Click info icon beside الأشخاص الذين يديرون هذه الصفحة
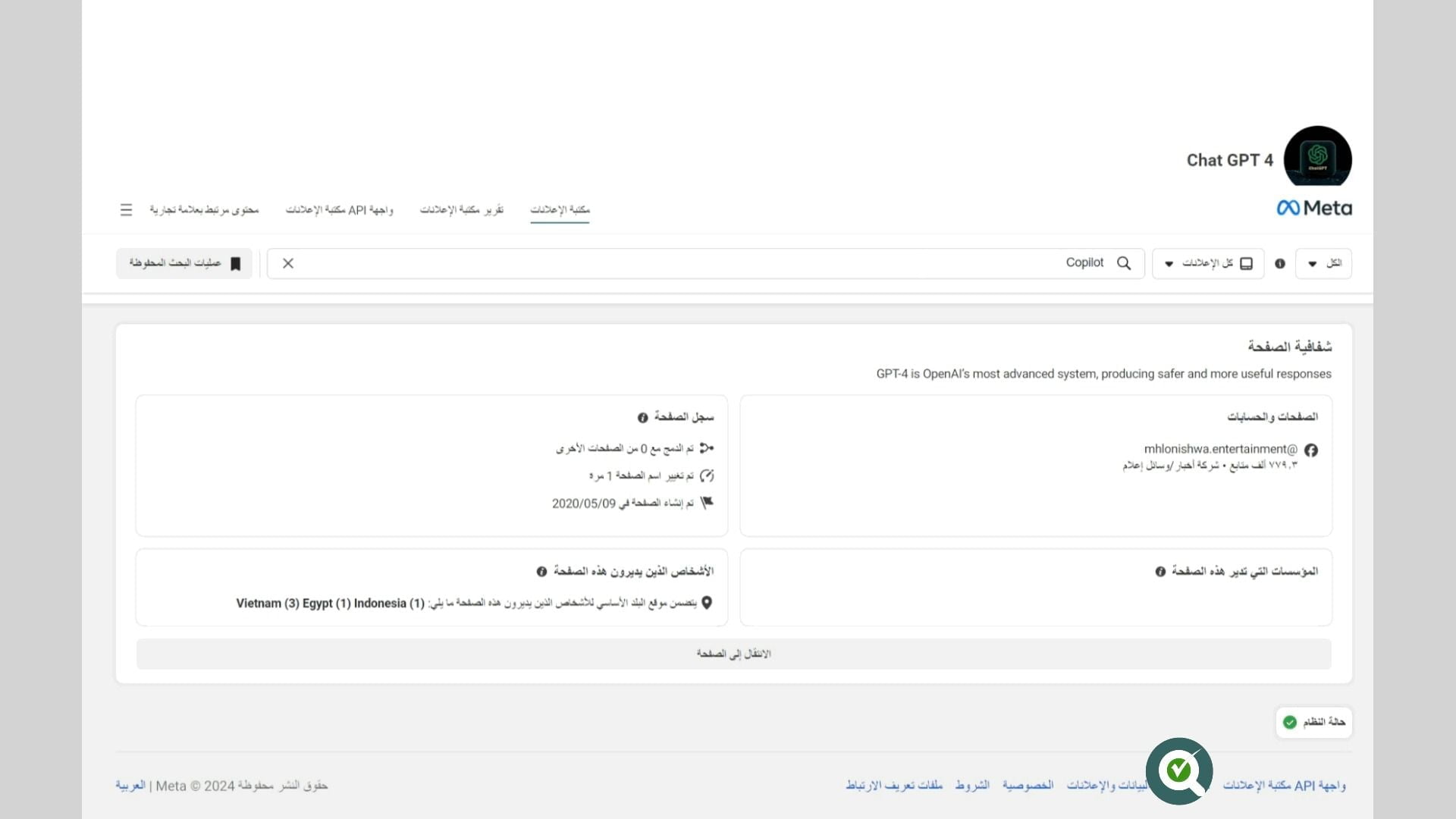Screen dimensions: 1456x819 click(x=541, y=572)
